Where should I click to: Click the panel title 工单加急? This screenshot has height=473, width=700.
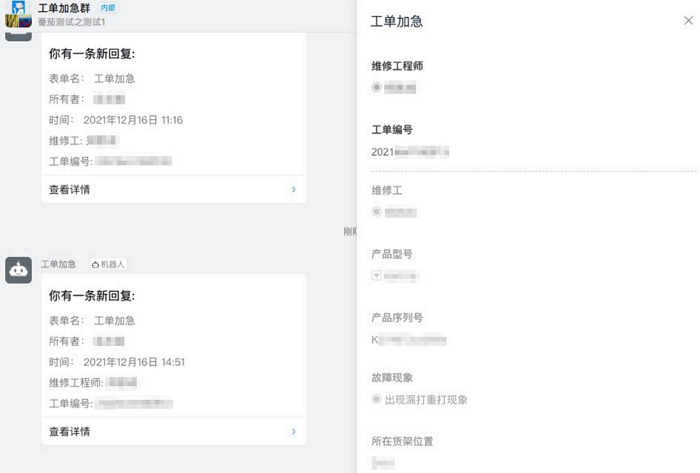click(x=397, y=21)
